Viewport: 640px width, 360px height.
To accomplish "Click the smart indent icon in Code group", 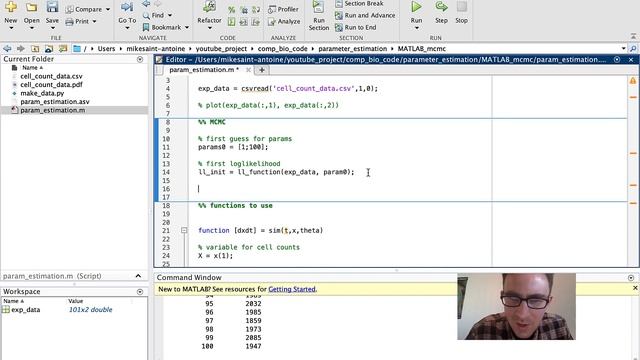I will pos(231,22).
